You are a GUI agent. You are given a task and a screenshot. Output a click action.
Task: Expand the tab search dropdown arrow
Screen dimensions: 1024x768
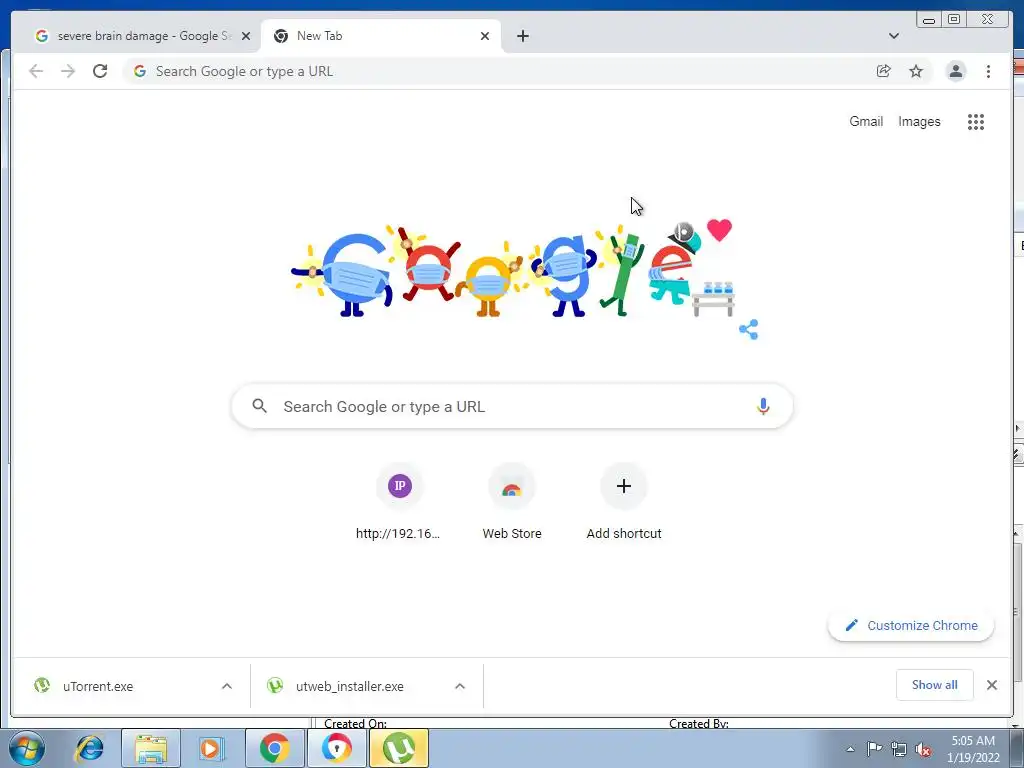click(893, 36)
